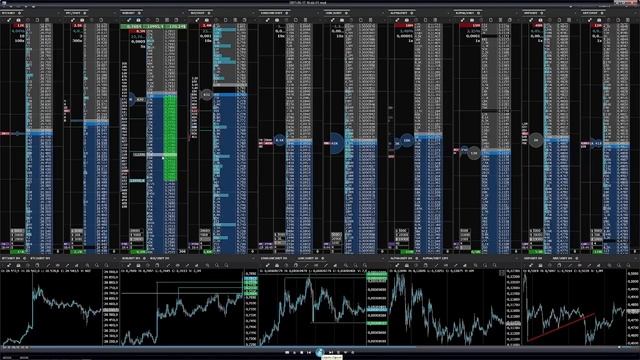
Task: Click last control in bottom replay bar
Action: [x=353, y=352]
